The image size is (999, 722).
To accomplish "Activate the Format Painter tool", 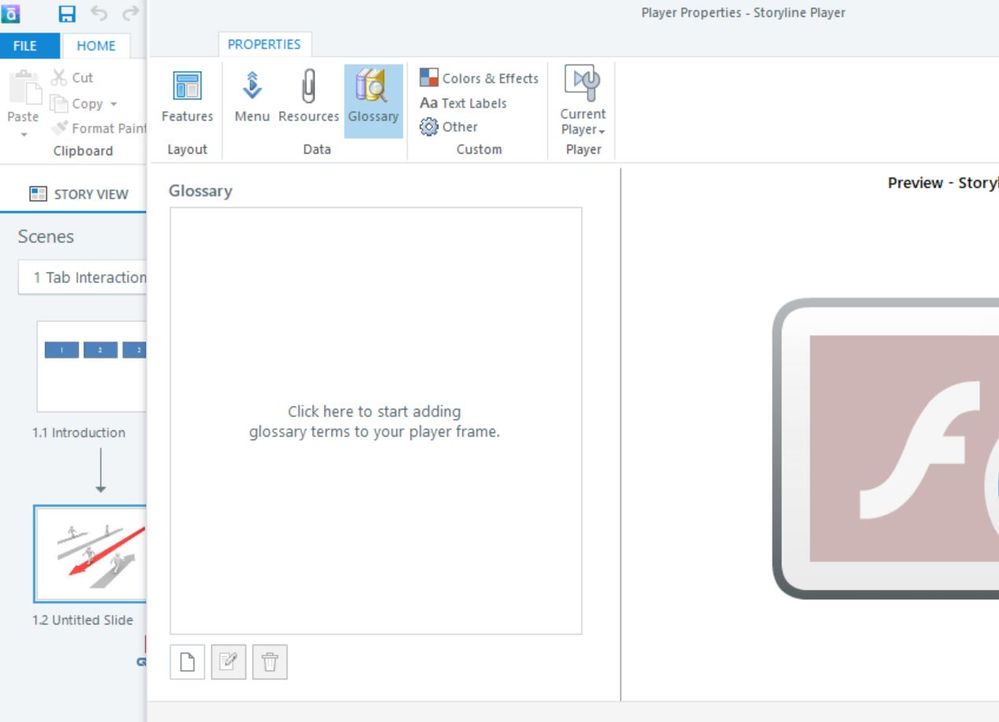I will (x=99, y=128).
